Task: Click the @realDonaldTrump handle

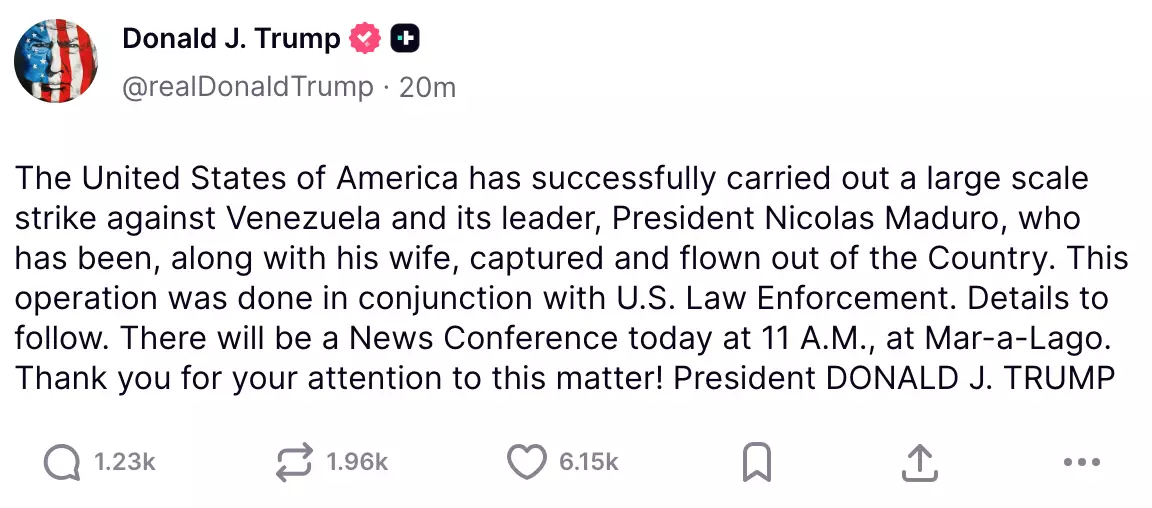Action: click(x=246, y=87)
